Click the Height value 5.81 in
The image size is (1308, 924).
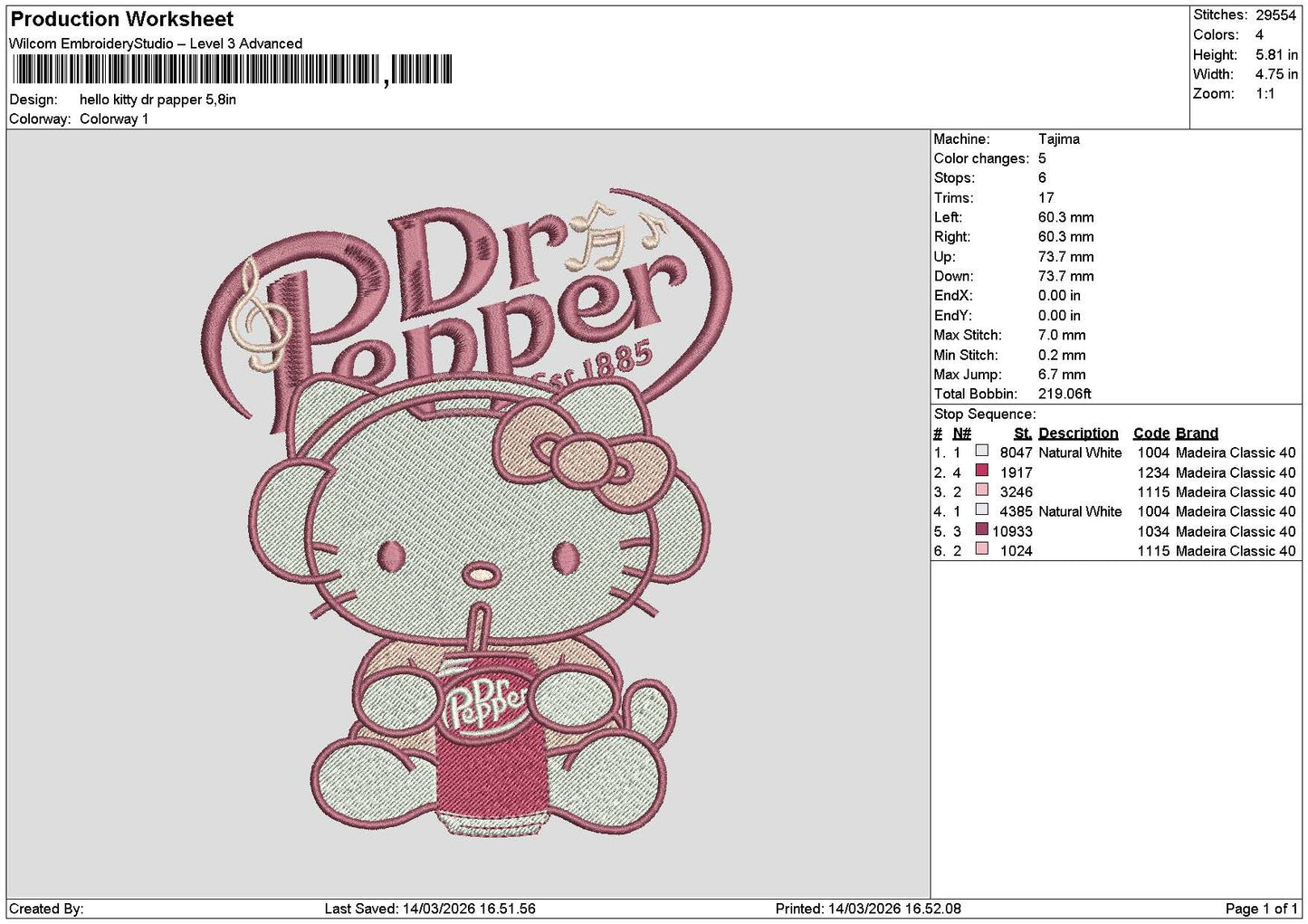pyautogui.click(x=1276, y=55)
